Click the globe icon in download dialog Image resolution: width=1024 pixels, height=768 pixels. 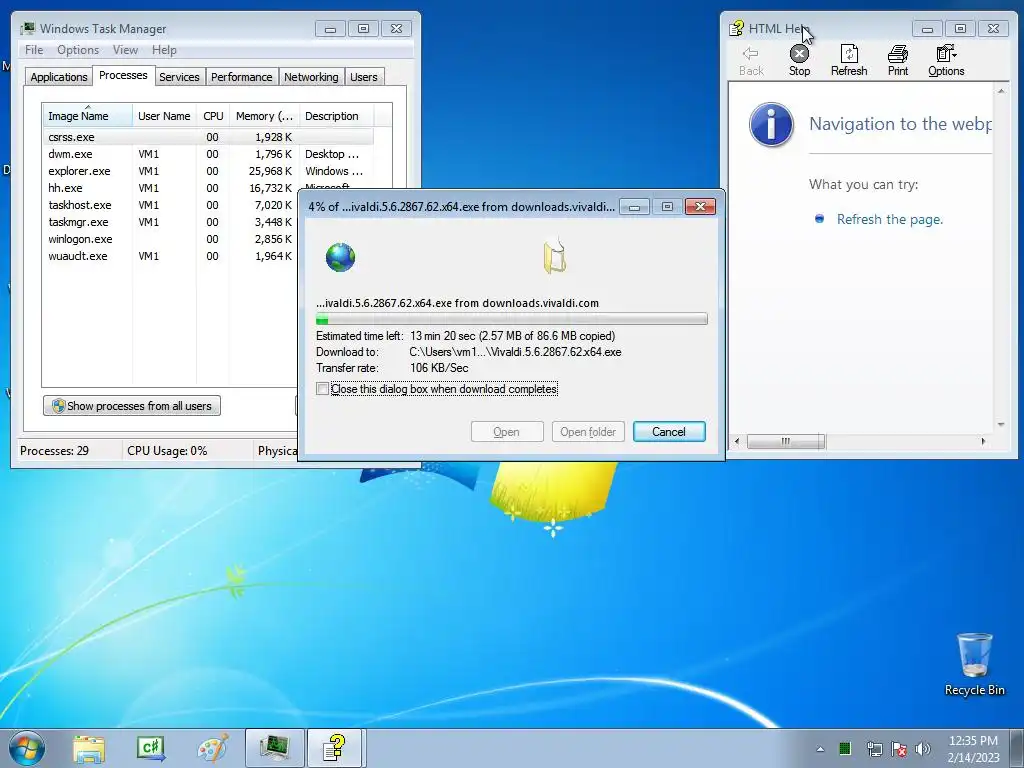pos(340,257)
